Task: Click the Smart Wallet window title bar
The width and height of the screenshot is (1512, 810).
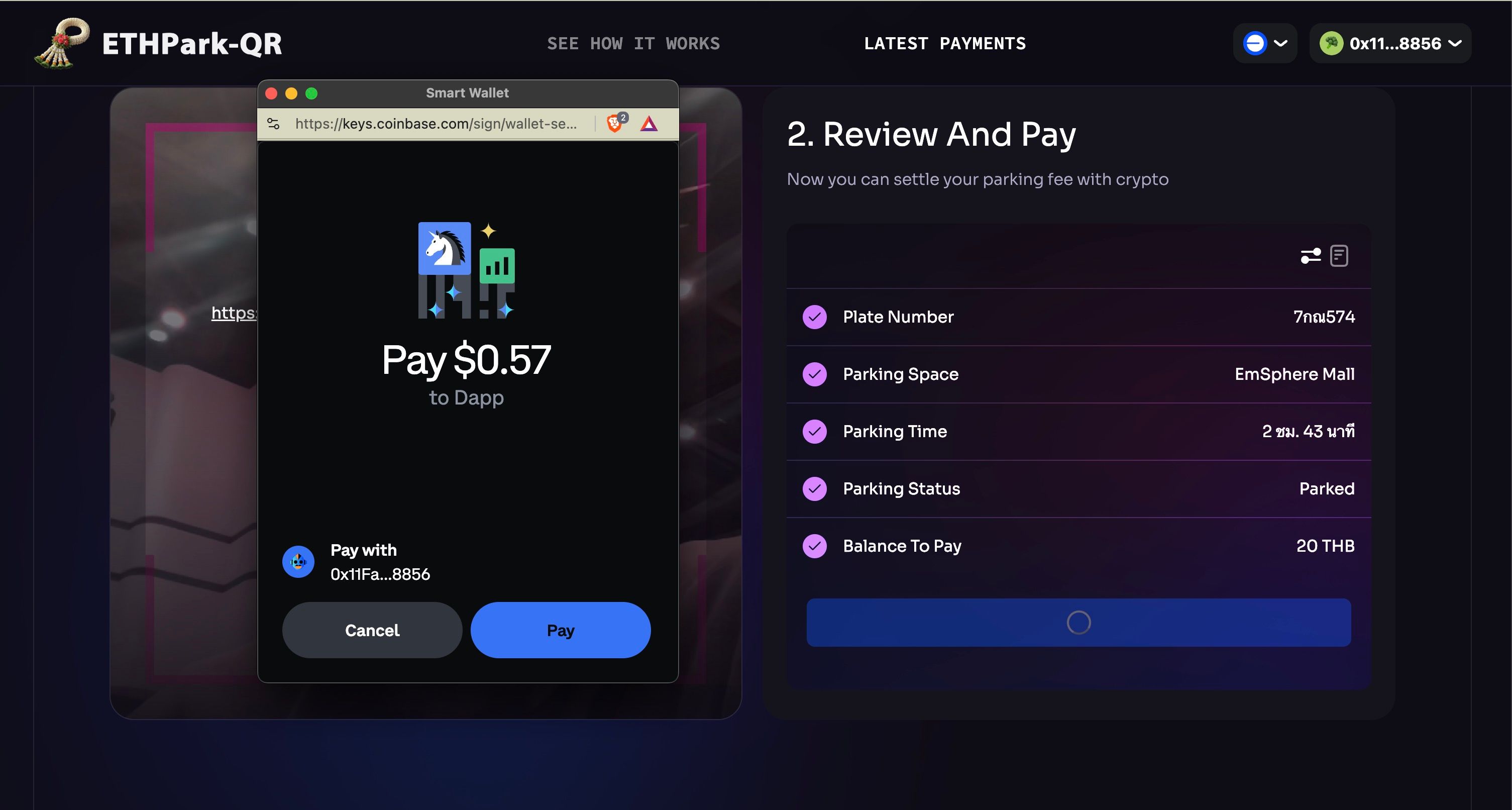Action: 468,93
